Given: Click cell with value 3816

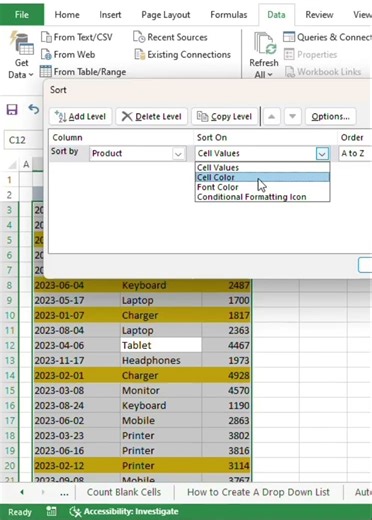Looking at the screenshot, I should point(226,451).
